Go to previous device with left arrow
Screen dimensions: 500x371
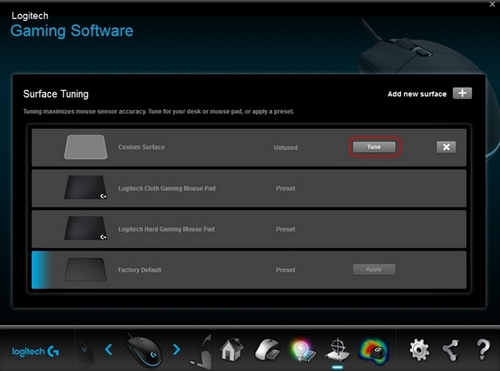coord(109,350)
